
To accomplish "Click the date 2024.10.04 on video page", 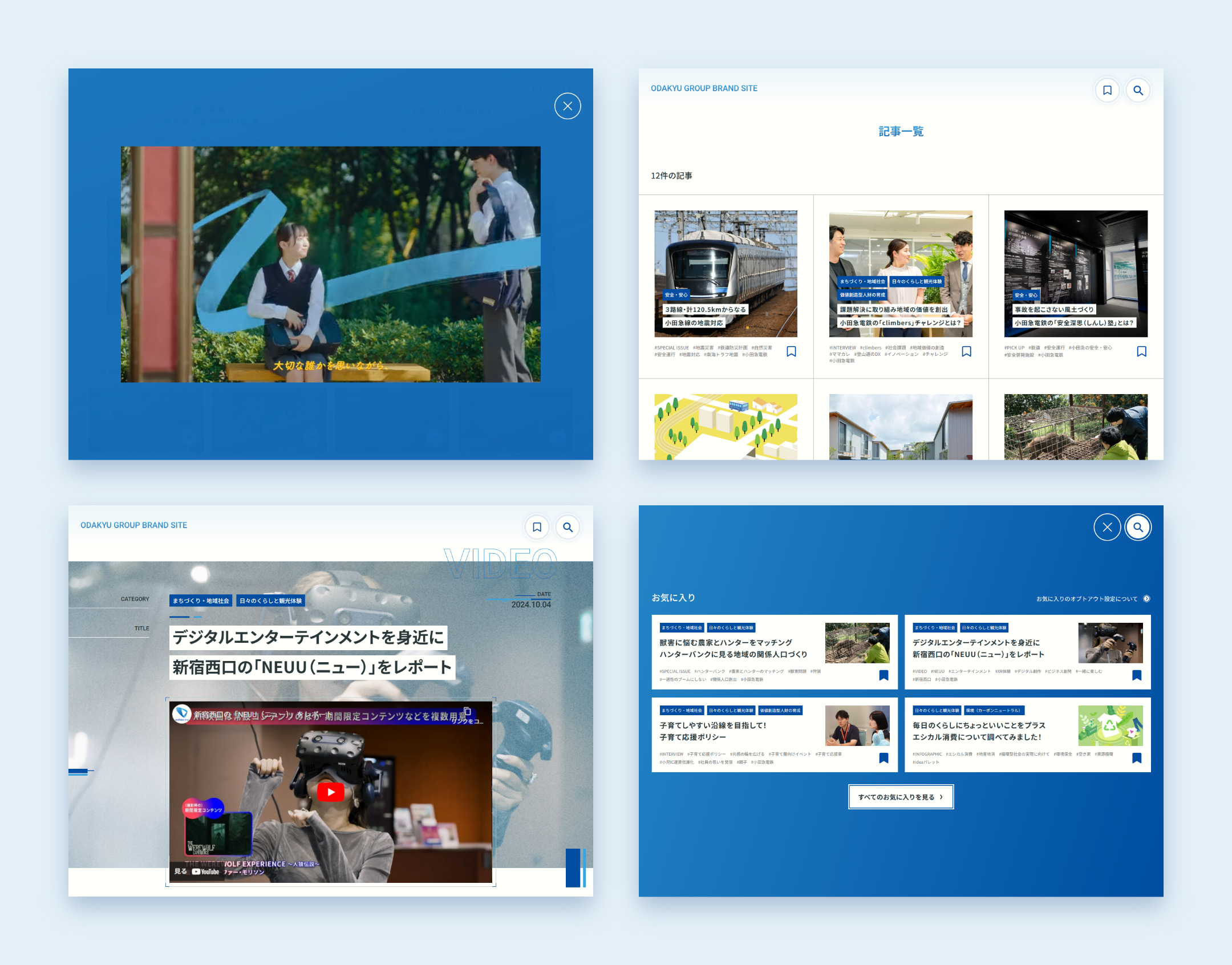I will click(x=531, y=605).
